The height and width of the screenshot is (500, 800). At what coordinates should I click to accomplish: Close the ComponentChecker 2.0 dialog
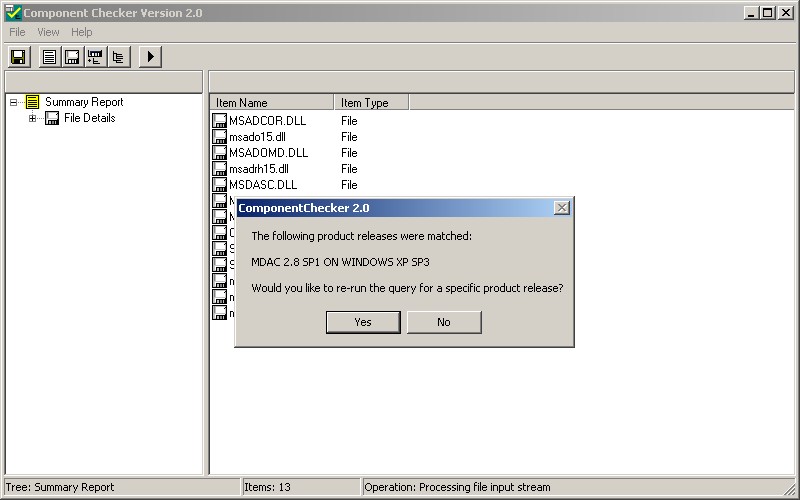pyautogui.click(x=562, y=208)
